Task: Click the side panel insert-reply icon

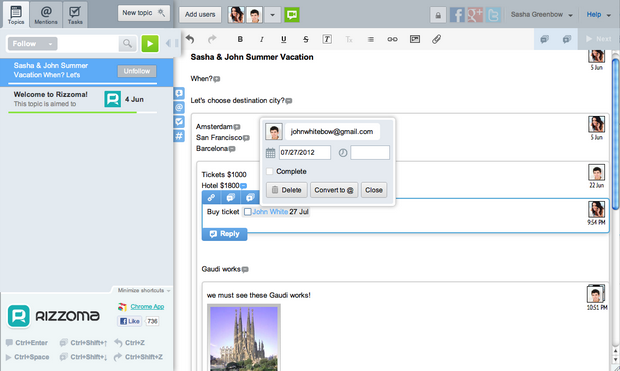Action: pos(179,93)
